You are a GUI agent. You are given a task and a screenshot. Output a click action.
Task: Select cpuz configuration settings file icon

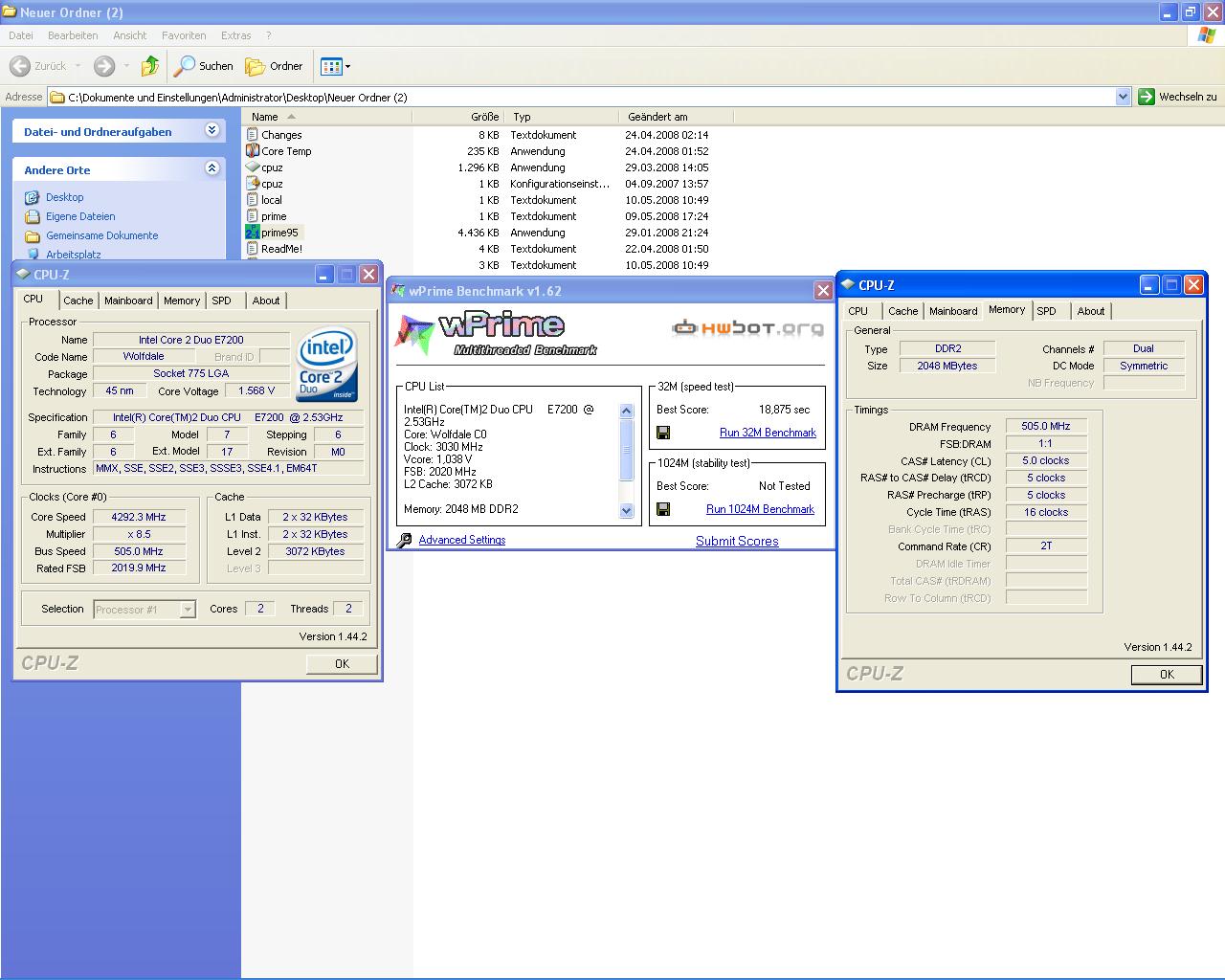tap(253, 184)
